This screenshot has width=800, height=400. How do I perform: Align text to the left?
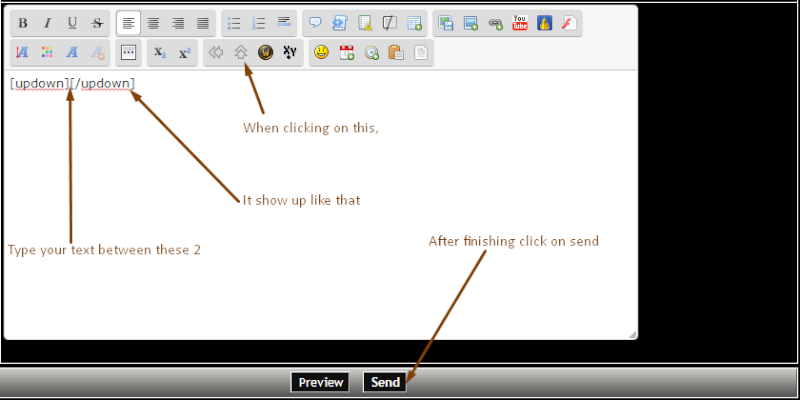click(x=129, y=23)
